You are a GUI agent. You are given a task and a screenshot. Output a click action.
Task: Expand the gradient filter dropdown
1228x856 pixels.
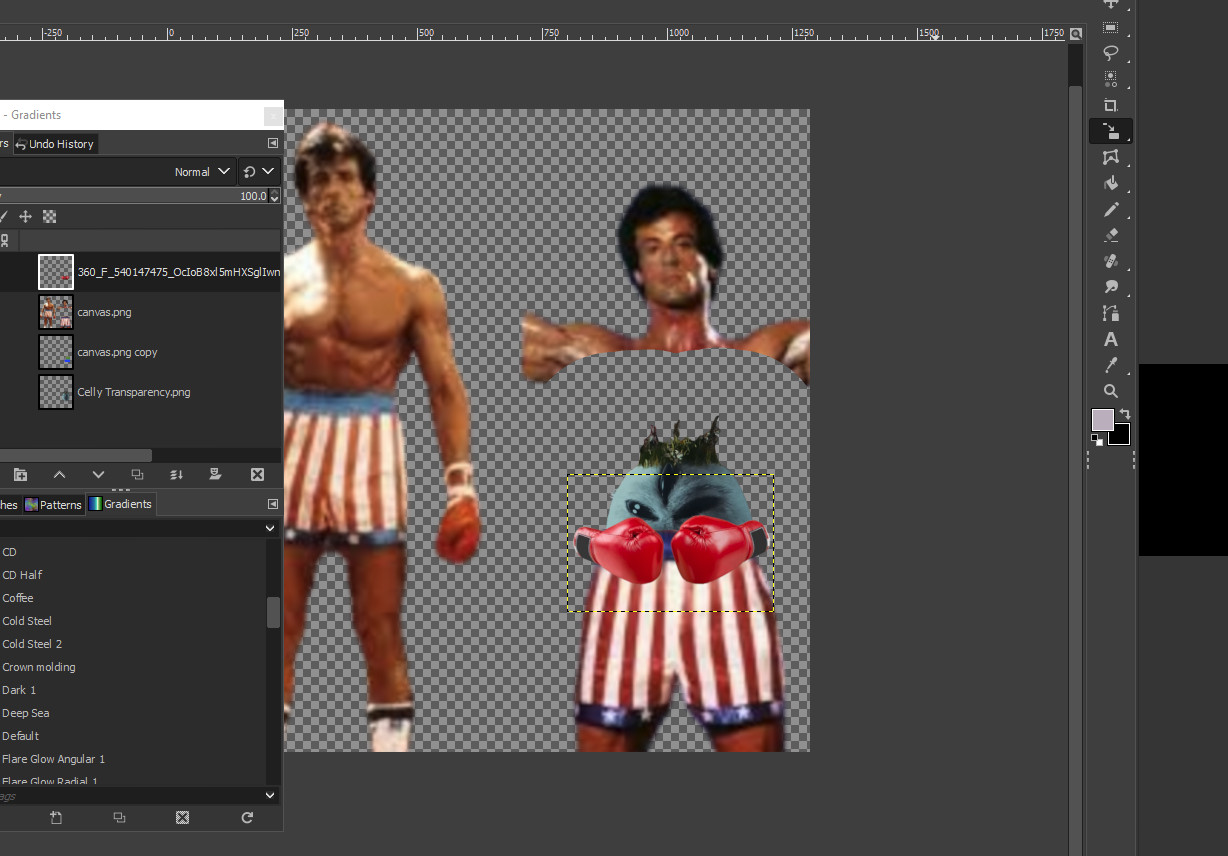point(270,527)
